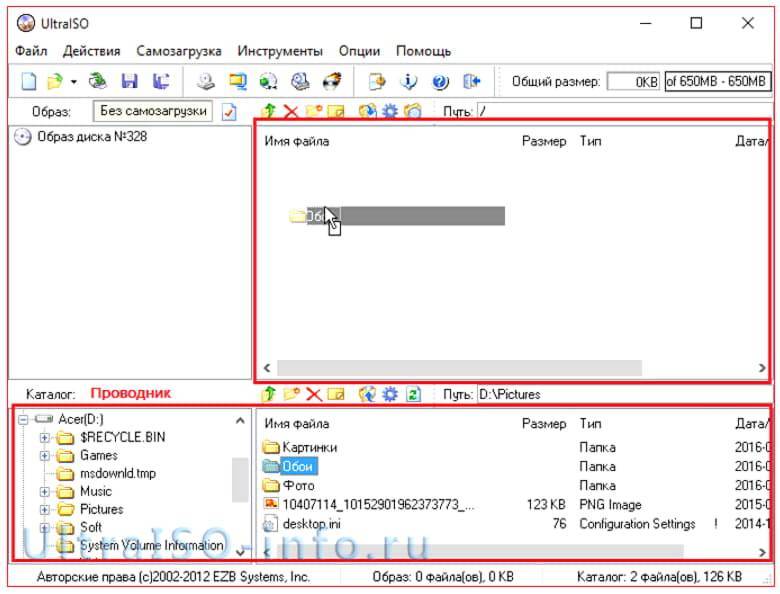This screenshot has width=780, height=594.
Task: Sort local files by Имя файла column
Action: [296, 424]
